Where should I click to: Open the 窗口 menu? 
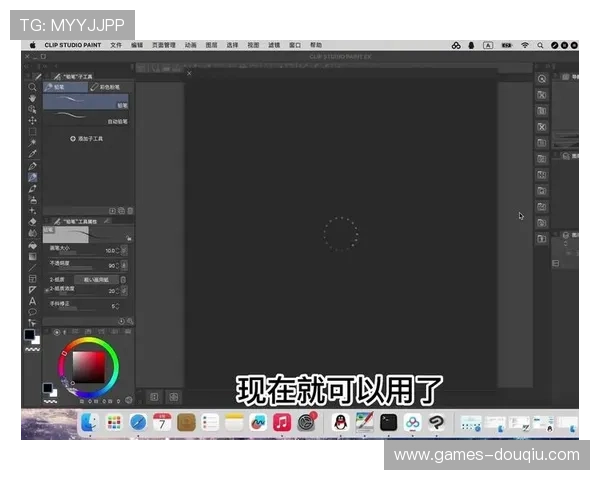295,45
